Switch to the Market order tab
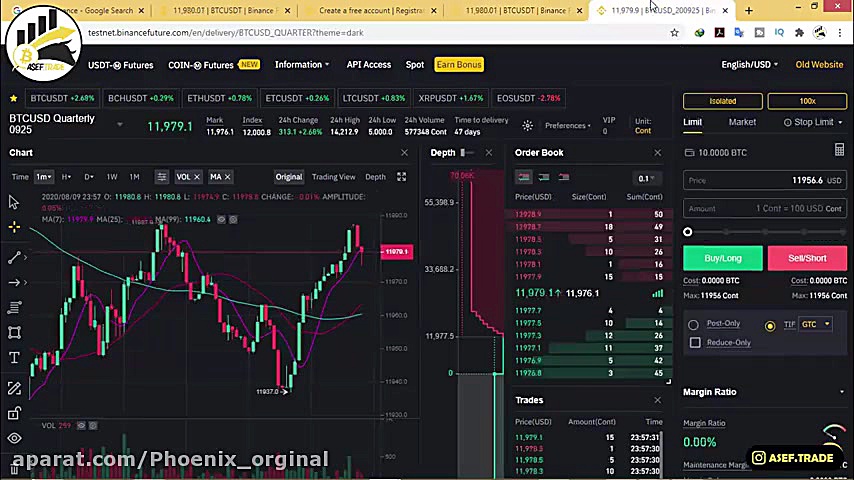This screenshot has height=480, width=854. coord(742,122)
